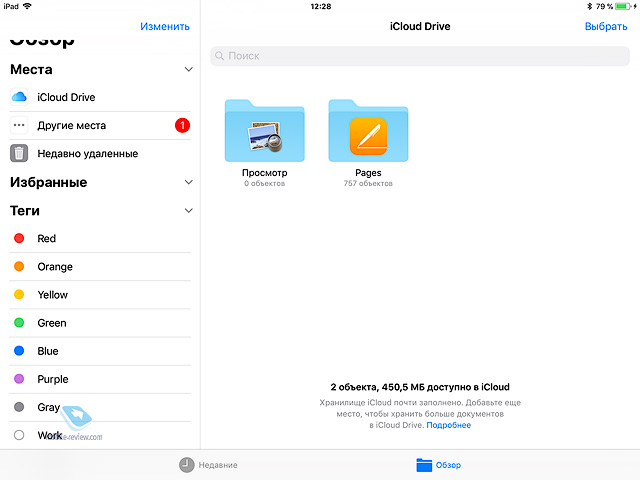This screenshot has width=640, height=480.
Task: Filter by the Blue tag label
Action: [48, 351]
